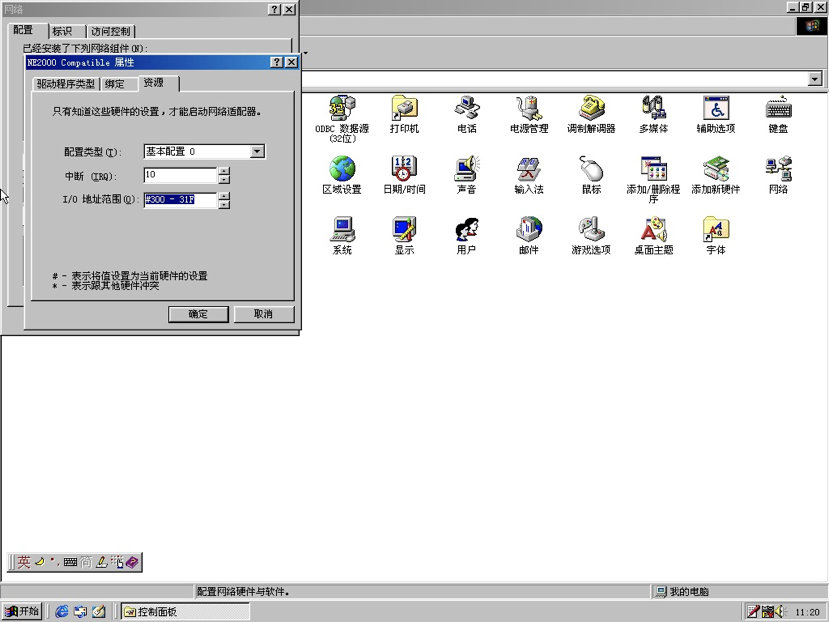
Task: Open the 配置类型 configuration type dropdown
Action: (x=259, y=151)
